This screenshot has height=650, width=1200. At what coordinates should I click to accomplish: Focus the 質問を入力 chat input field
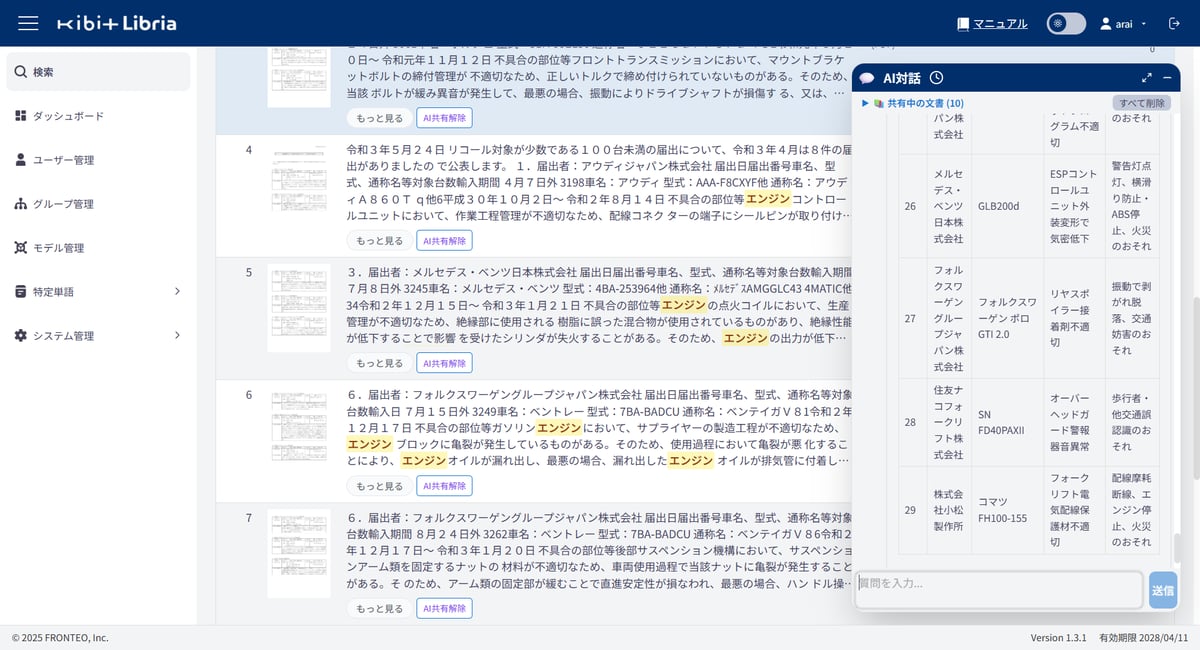999,590
